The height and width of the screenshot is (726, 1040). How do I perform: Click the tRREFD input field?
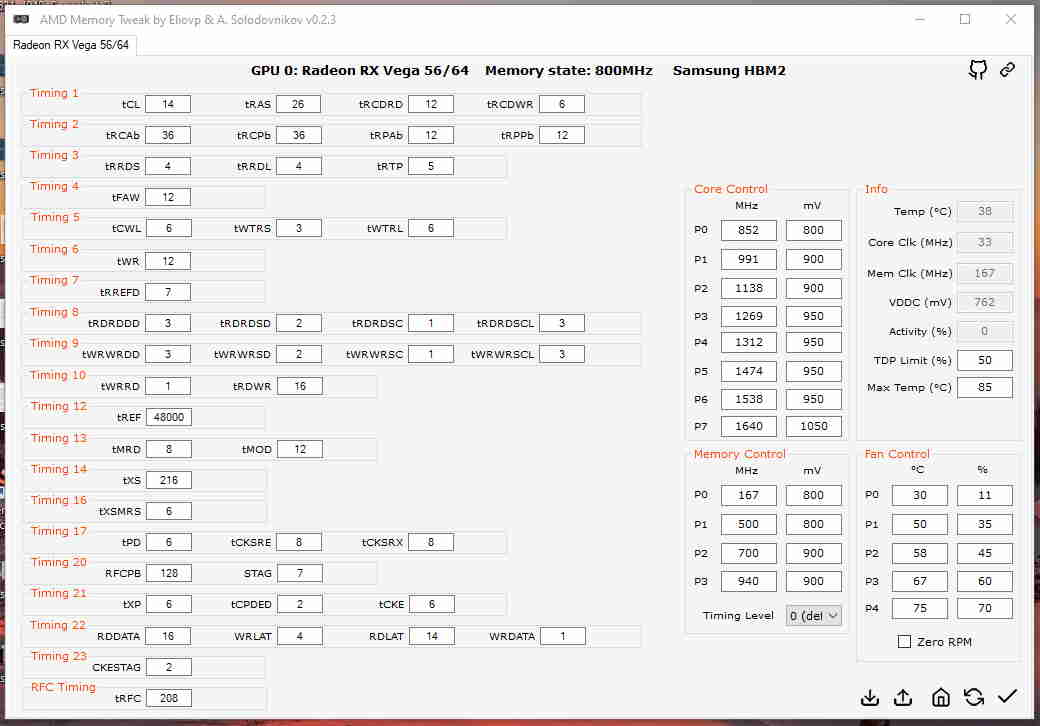point(168,292)
